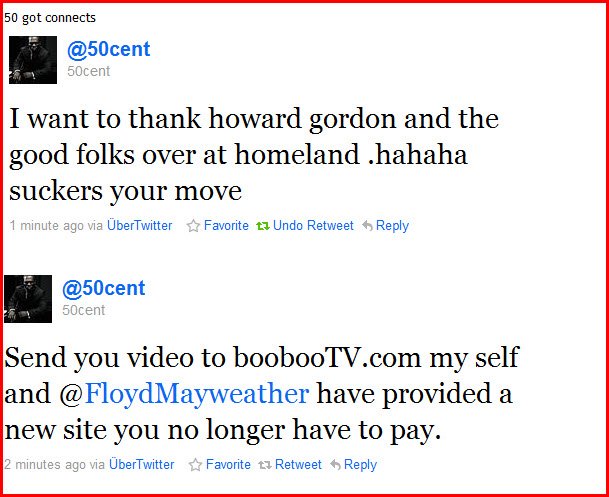The image size is (609, 497).
Task: Click the reply arrow icon on second tweet
Action: [x=335, y=465]
